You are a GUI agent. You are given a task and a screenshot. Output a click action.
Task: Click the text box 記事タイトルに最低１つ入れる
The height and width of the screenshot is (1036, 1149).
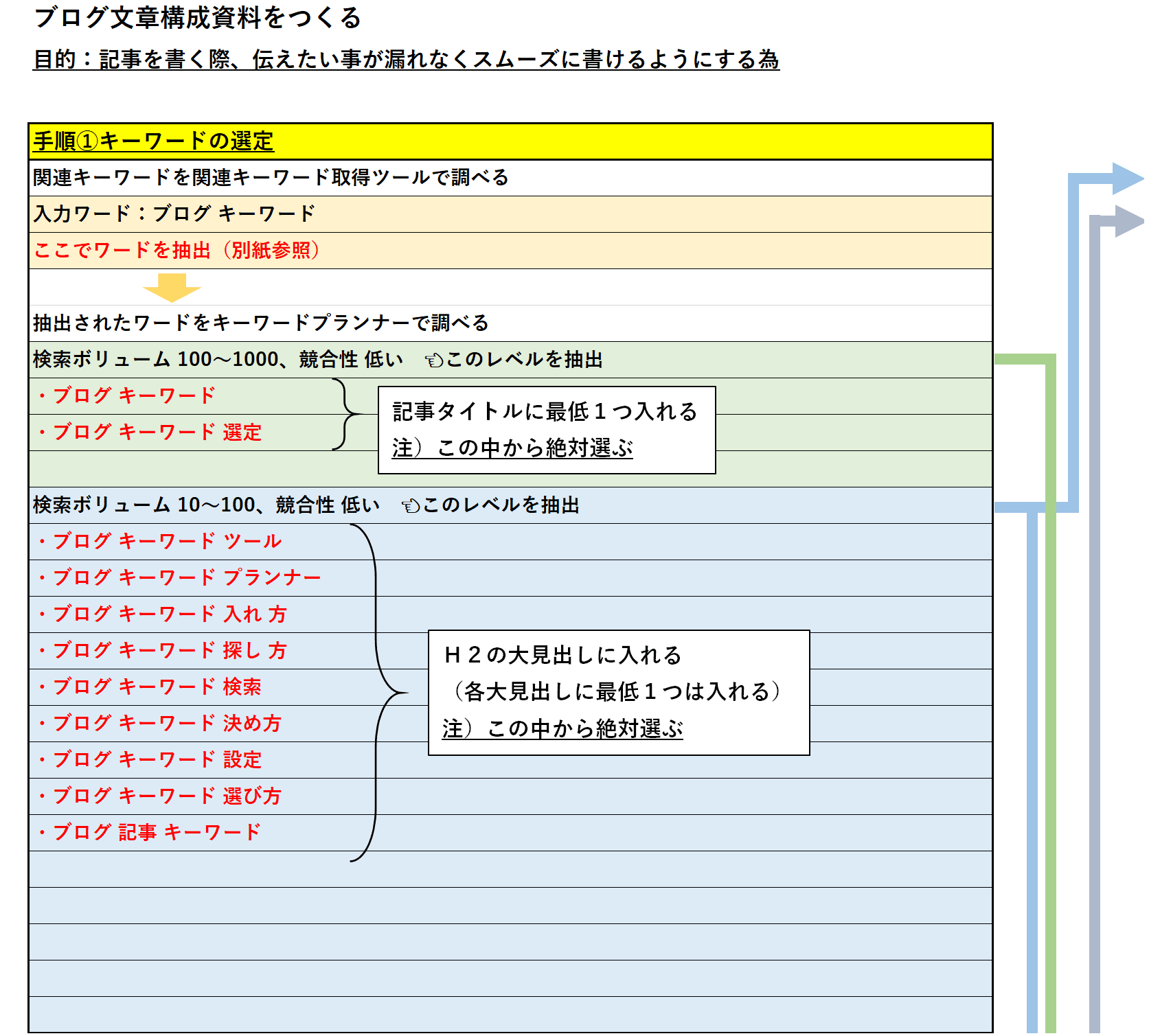(547, 430)
